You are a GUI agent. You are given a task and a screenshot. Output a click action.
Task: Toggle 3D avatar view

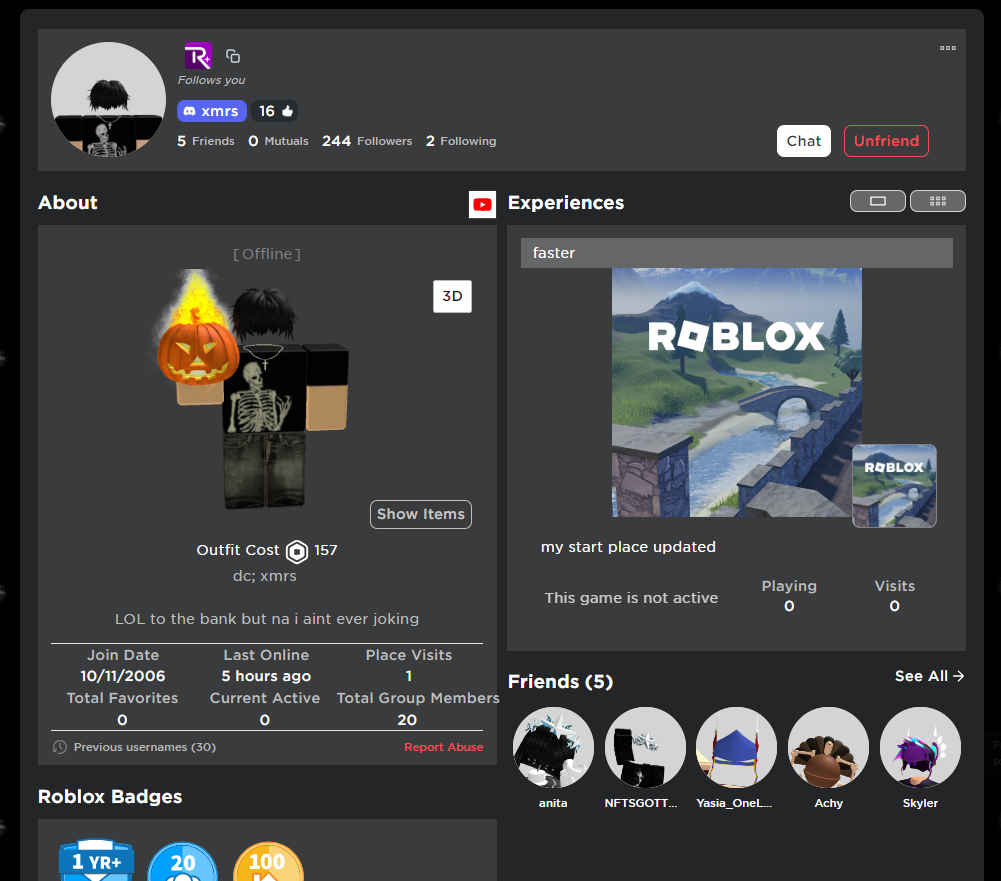(452, 296)
